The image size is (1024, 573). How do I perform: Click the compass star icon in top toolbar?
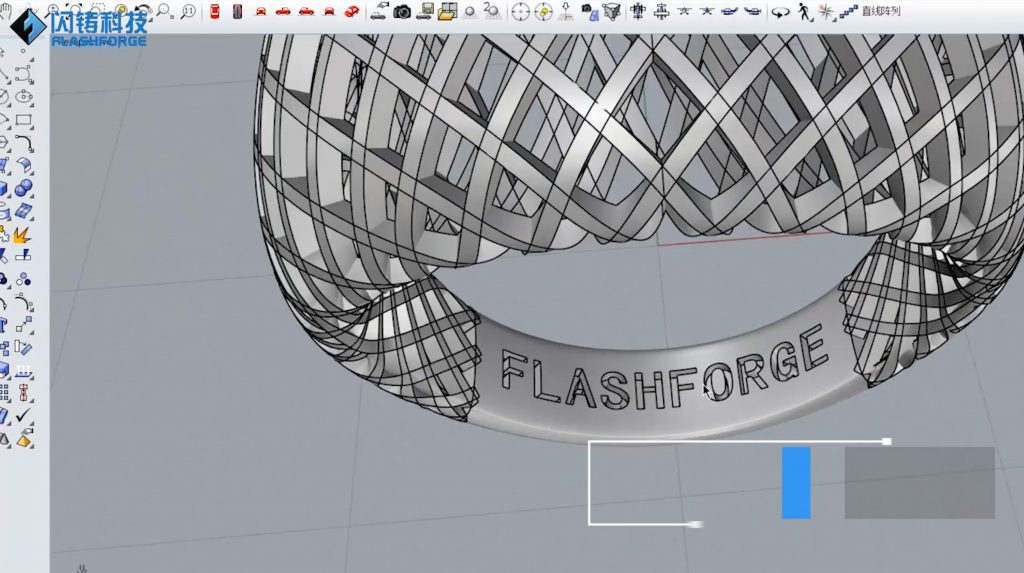click(x=826, y=11)
